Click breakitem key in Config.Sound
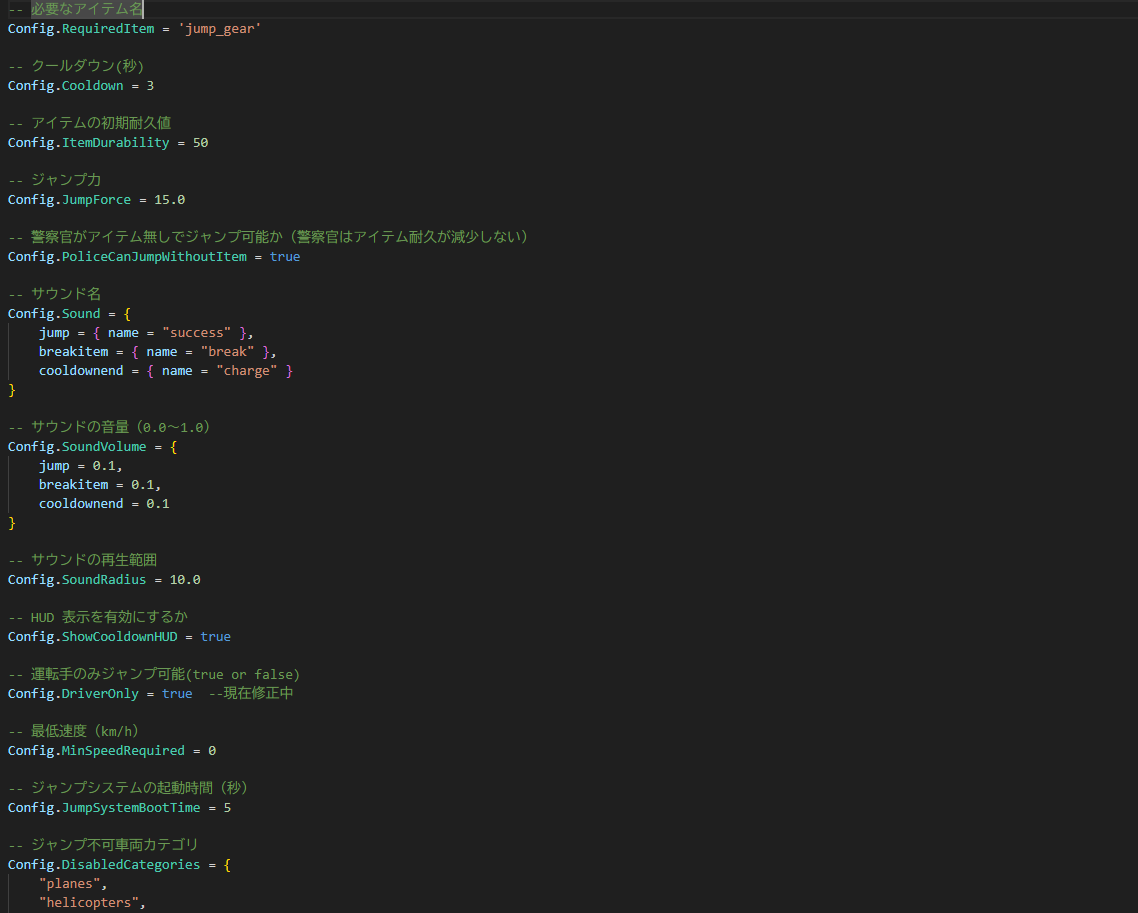Screen dimensions: 1138x913 [73, 352]
